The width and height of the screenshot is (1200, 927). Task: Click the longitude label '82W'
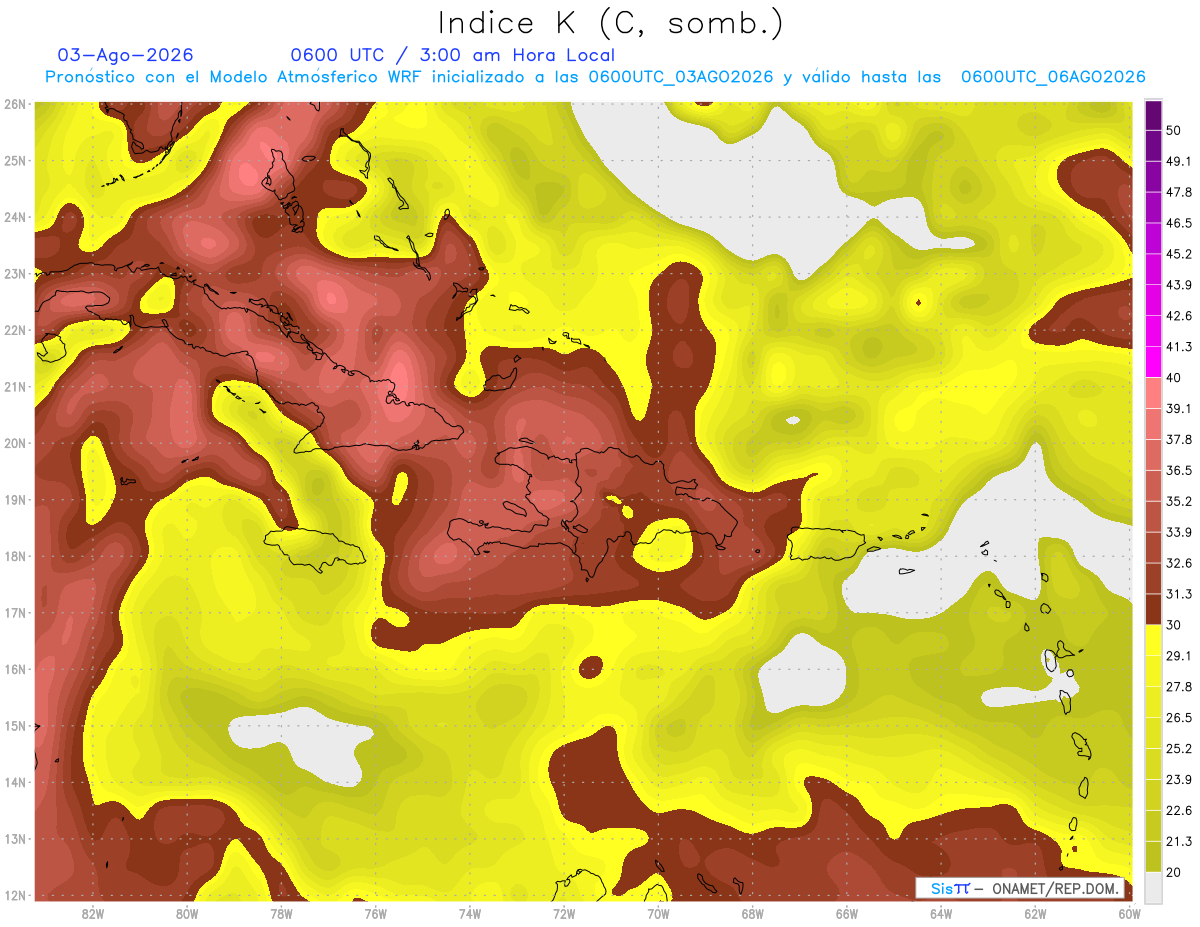coord(93,913)
